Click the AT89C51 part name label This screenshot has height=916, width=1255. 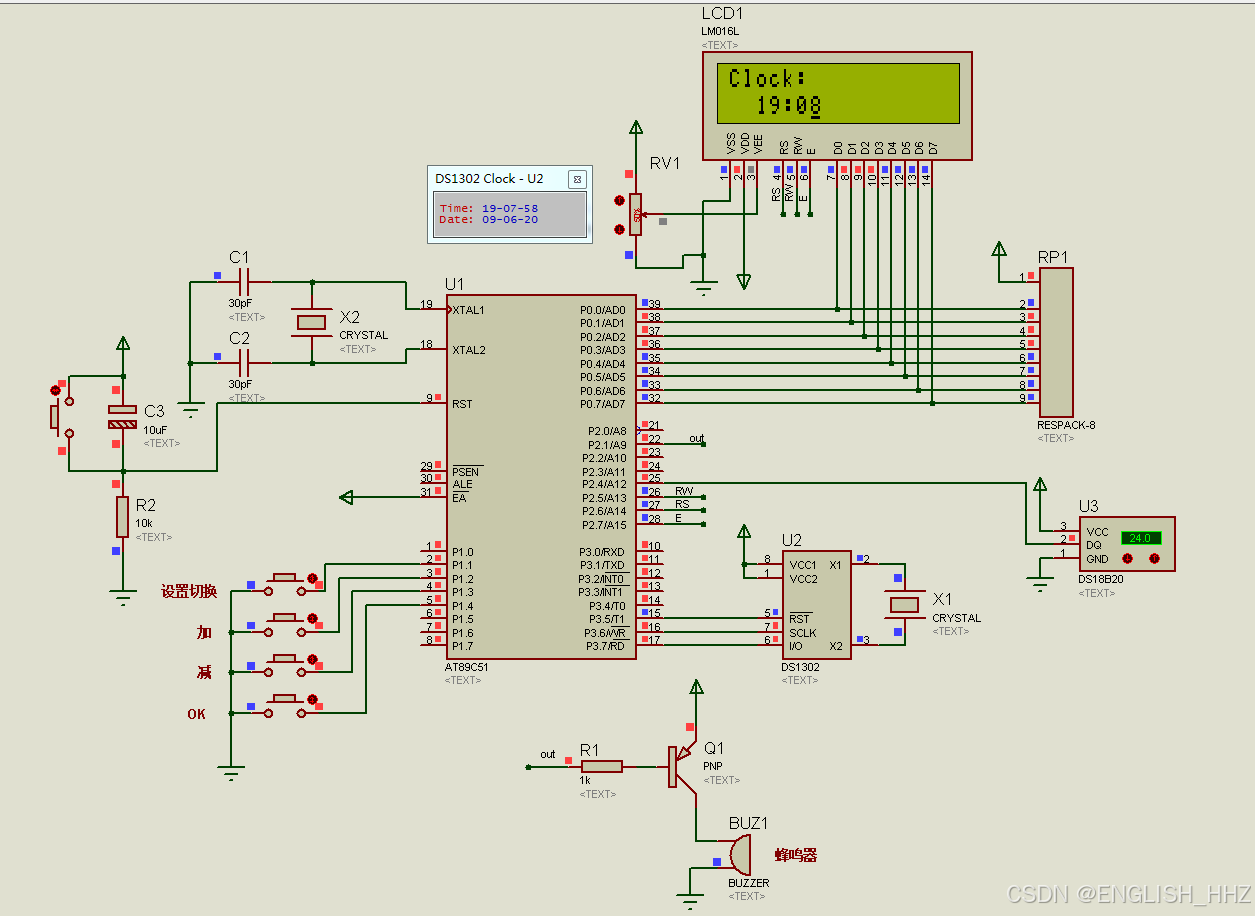click(468, 667)
